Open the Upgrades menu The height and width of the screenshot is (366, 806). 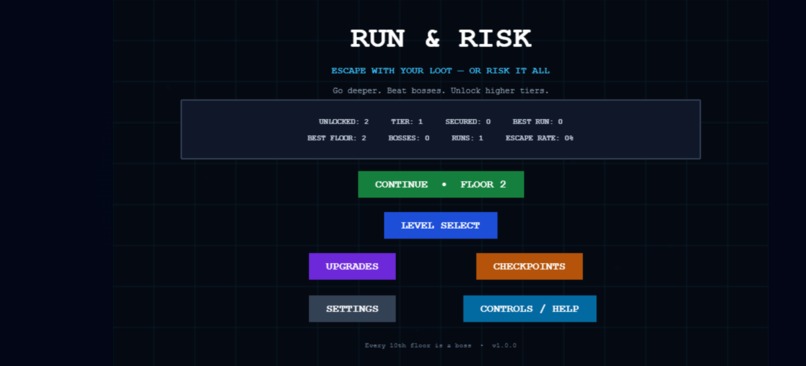point(352,266)
